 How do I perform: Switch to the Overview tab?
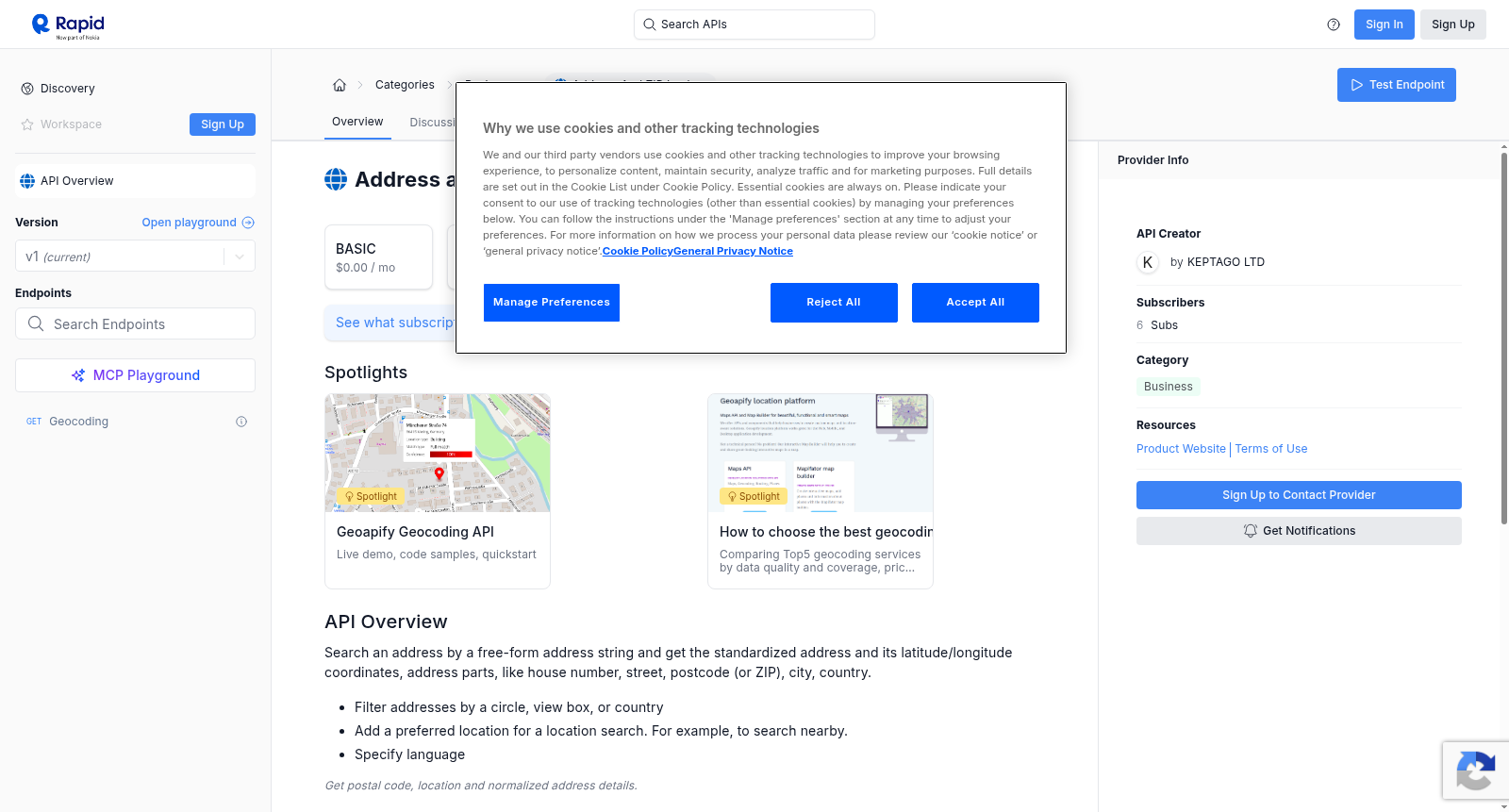[357, 122]
